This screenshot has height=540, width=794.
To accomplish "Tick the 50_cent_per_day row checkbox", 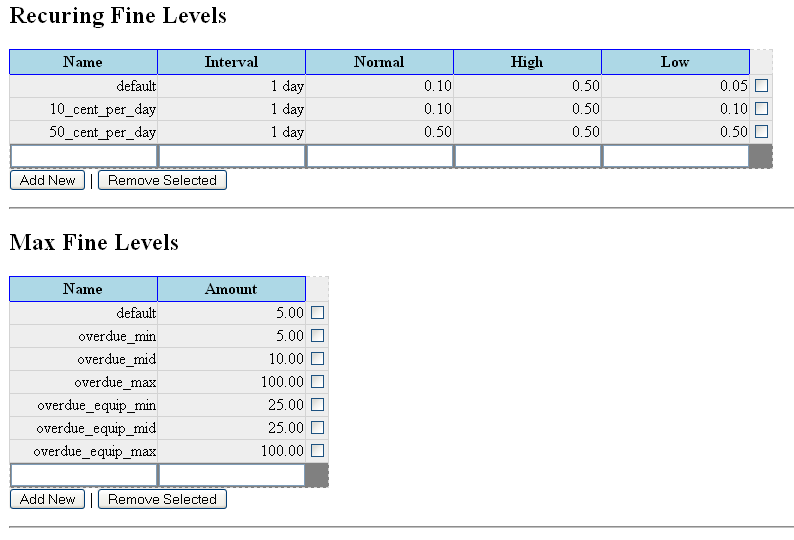I will tap(761, 132).
